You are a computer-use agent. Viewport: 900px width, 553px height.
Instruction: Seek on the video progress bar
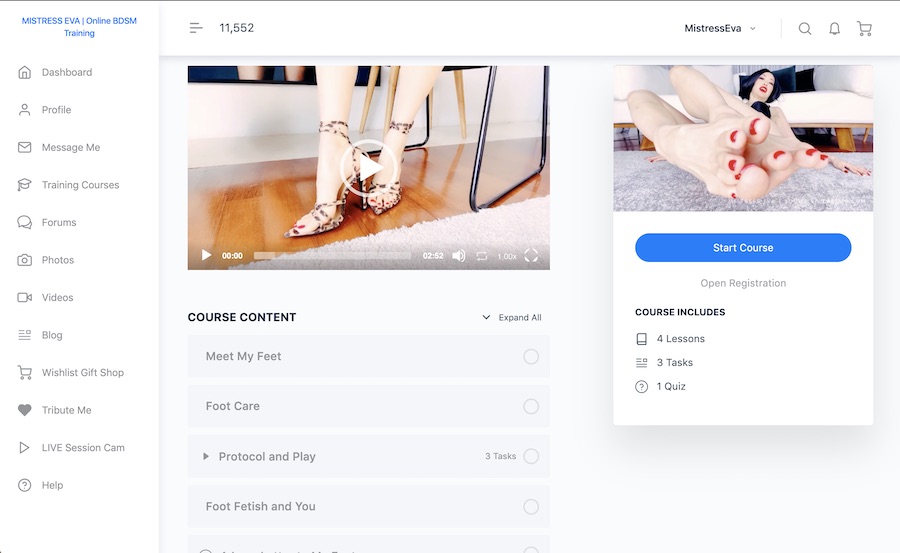332,256
